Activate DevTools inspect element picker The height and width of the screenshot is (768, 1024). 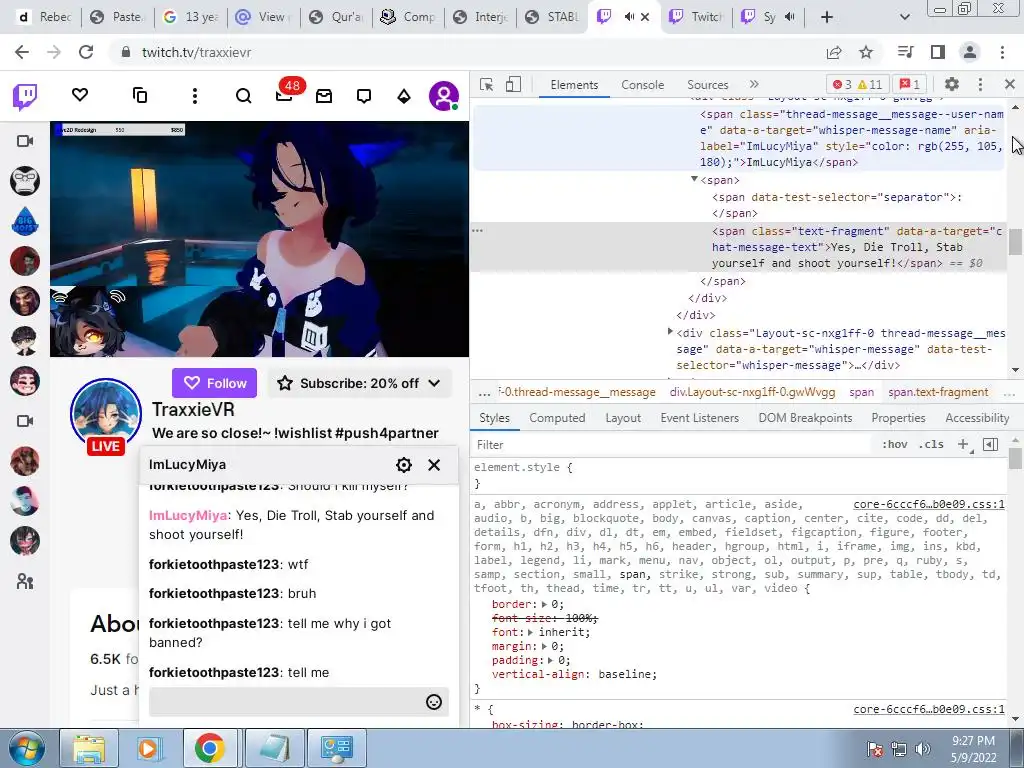[486, 84]
